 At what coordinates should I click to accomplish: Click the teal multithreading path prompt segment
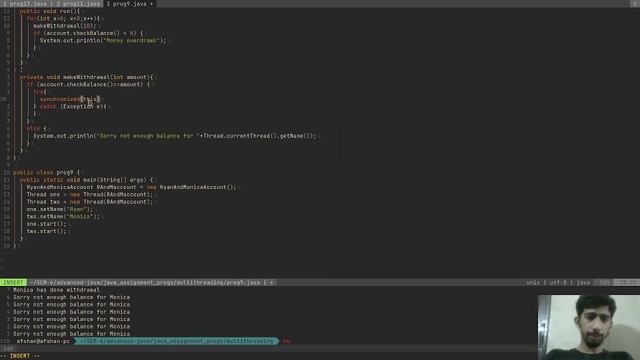176,341
